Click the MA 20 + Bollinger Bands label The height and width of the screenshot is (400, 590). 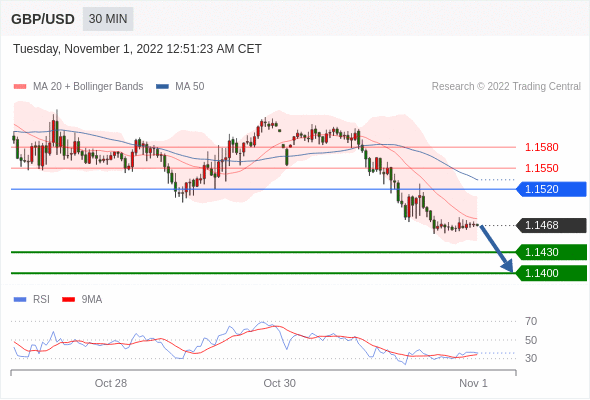click(x=88, y=87)
